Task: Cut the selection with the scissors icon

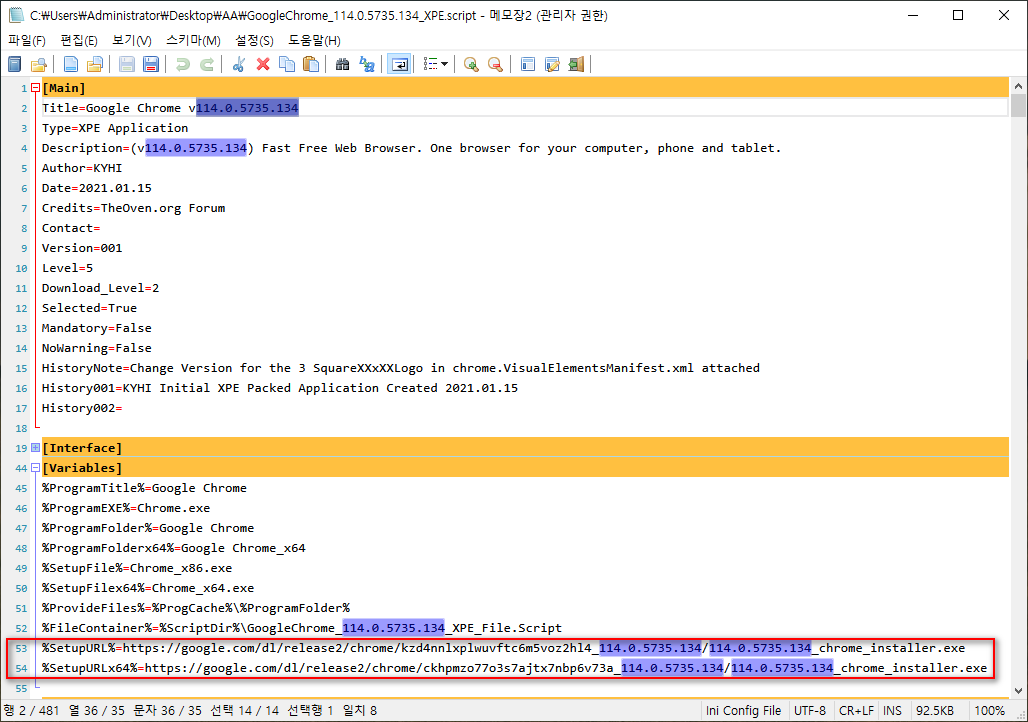Action: tap(239, 64)
